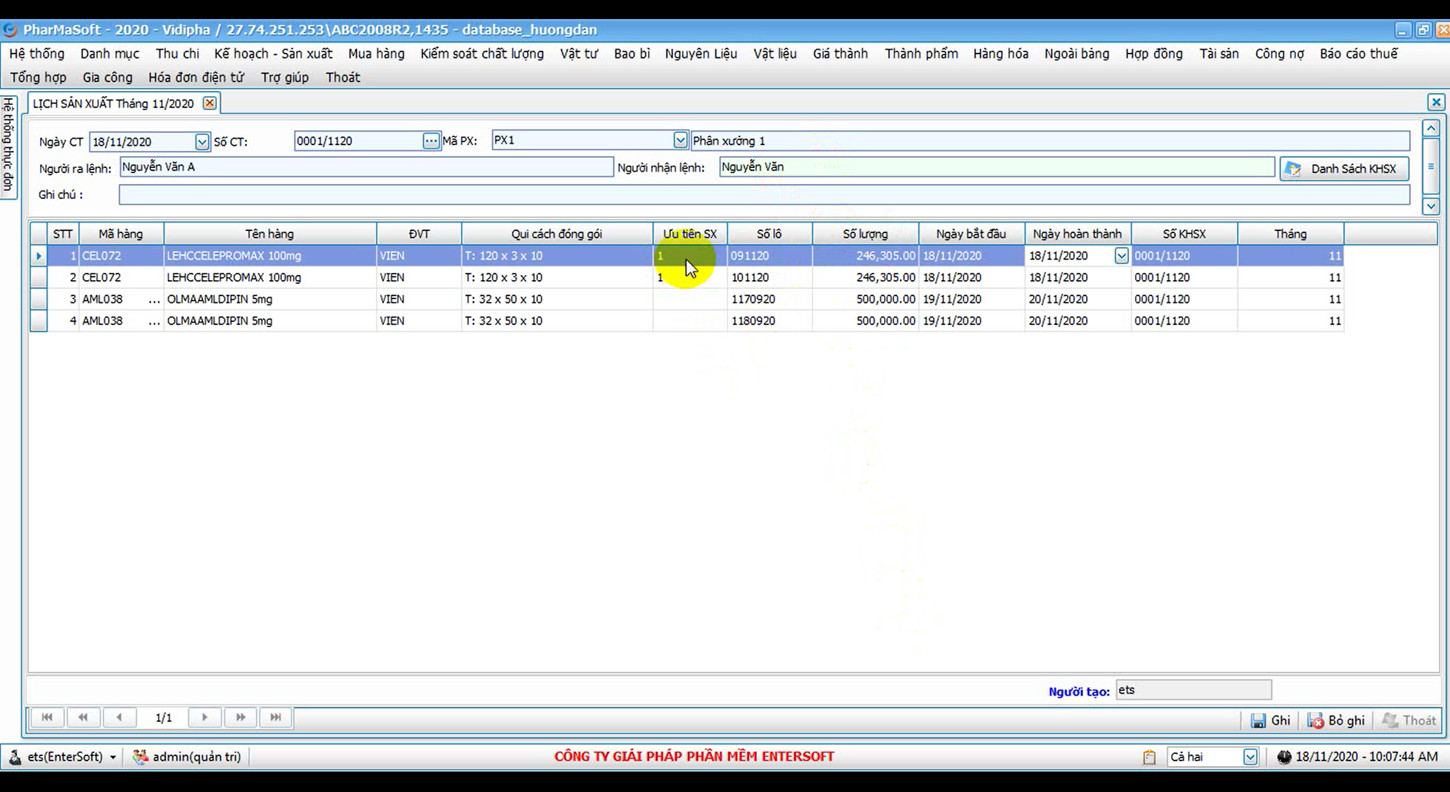Select the row for OLMAAMLDIPIN 5mg lot 1170920
The height and width of the screenshot is (792, 1450).
400,299
